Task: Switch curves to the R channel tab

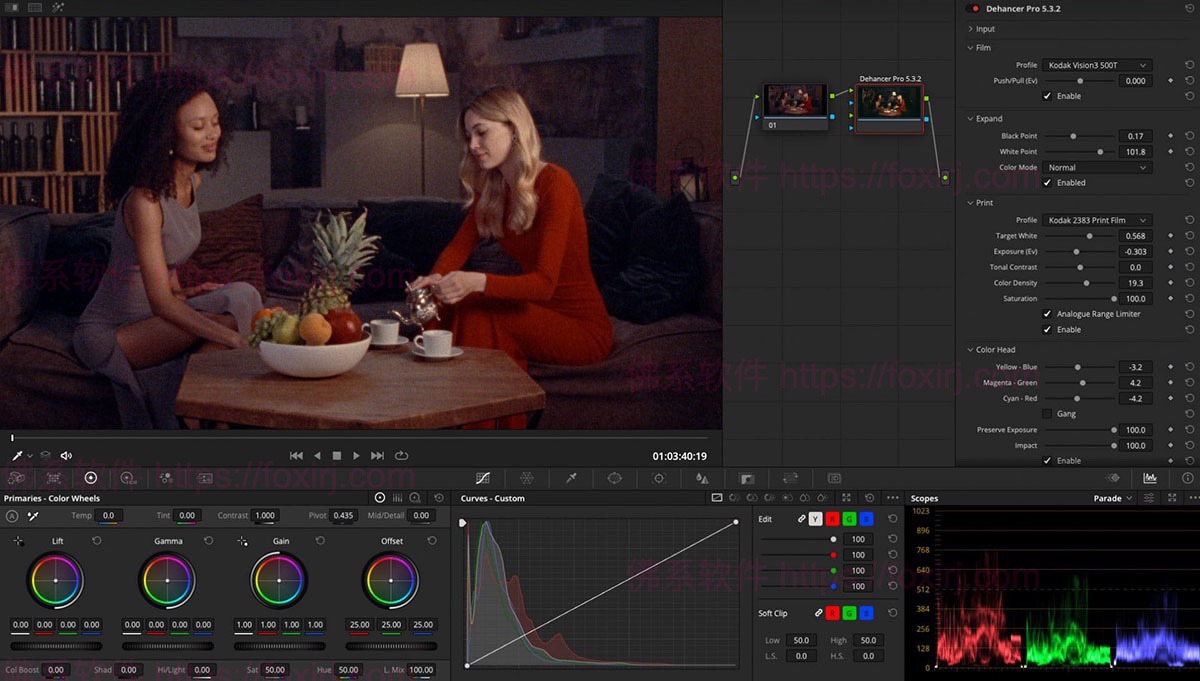Action: pos(832,519)
